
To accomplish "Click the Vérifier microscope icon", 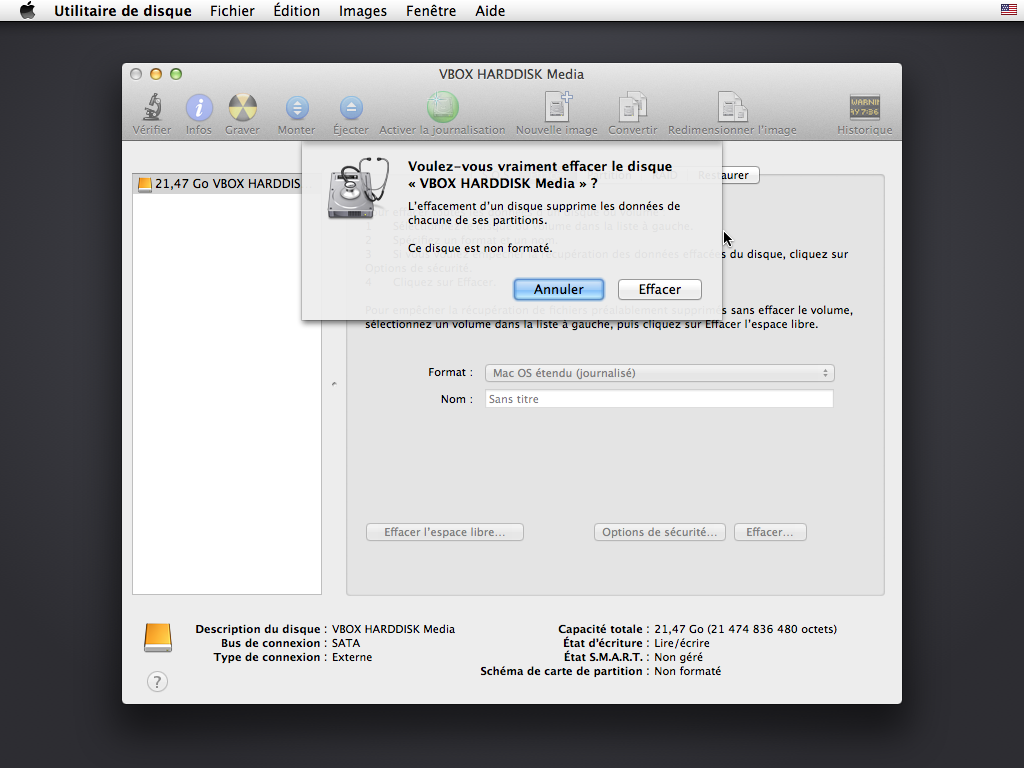I will click(152, 108).
